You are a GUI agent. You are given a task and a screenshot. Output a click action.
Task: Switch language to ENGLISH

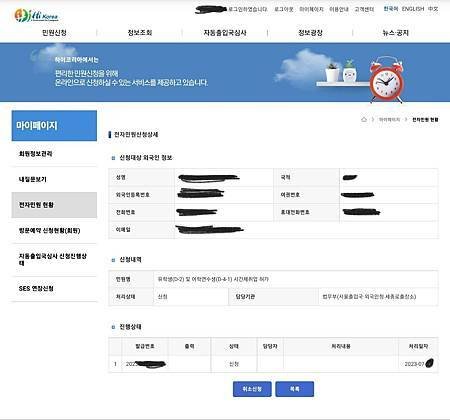[x=413, y=9]
